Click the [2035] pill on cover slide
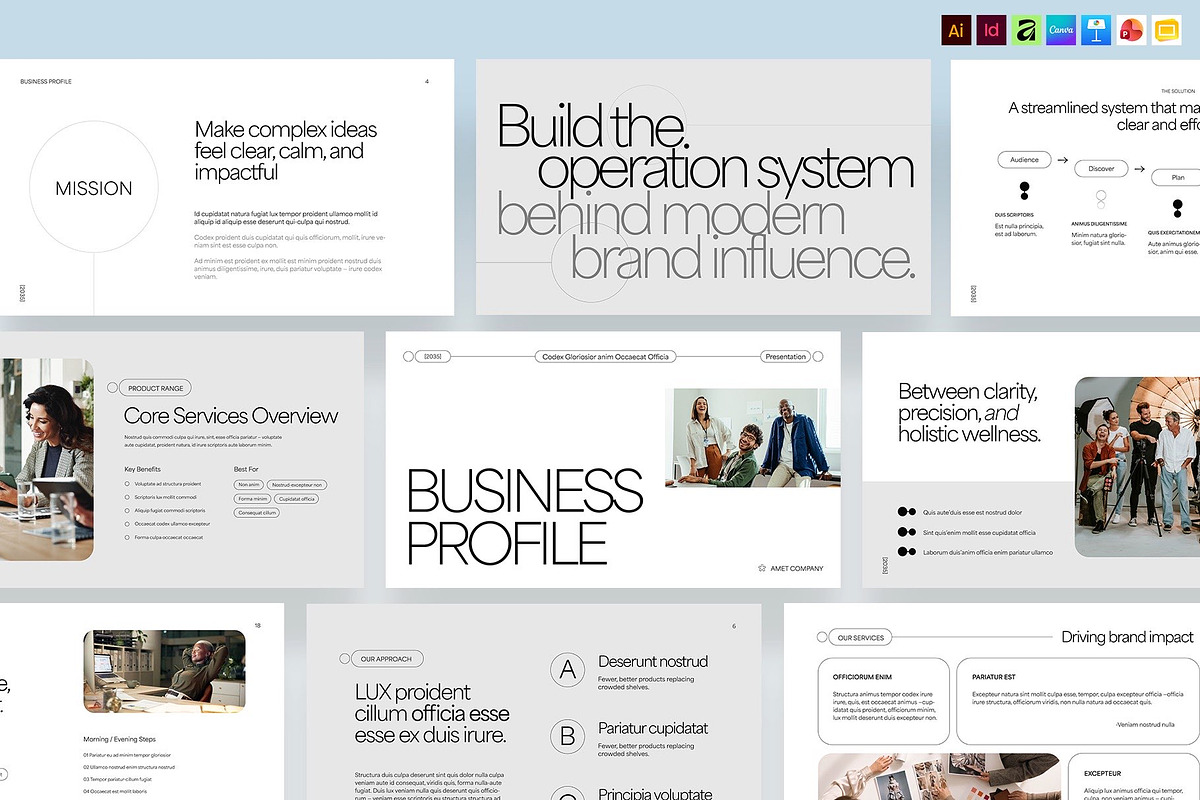This screenshot has height=800, width=1200. coord(433,357)
